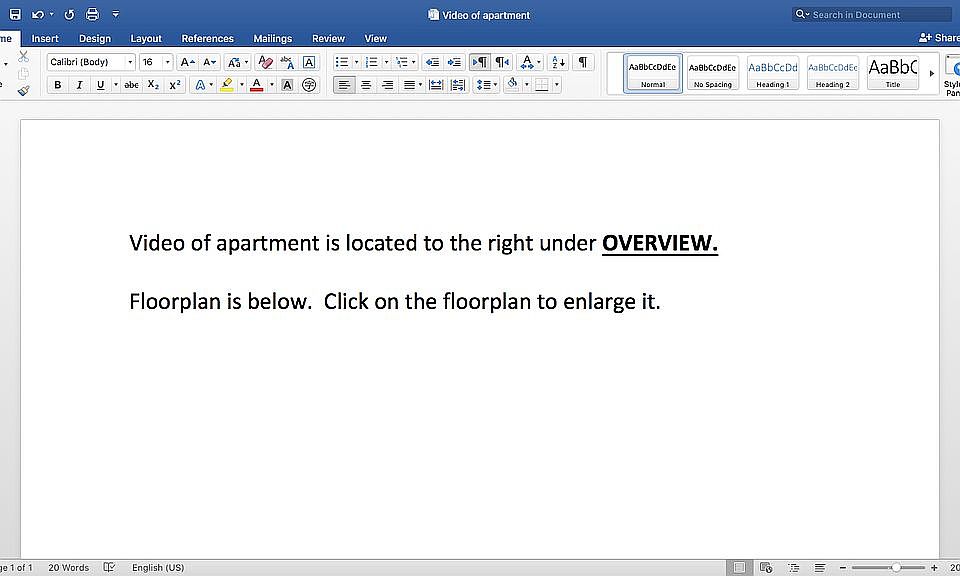
Task: Click the paragraph Shading paint bucket
Action: (x=512, y=85)
